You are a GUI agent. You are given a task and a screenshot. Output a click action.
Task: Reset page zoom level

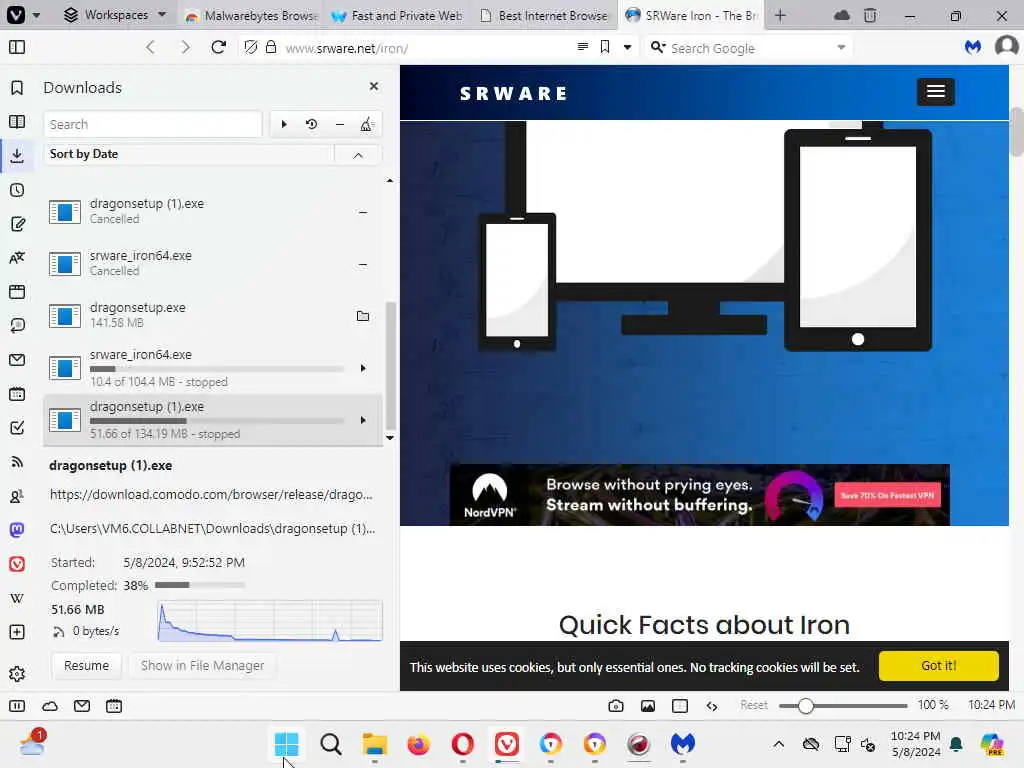coord(754,705)
